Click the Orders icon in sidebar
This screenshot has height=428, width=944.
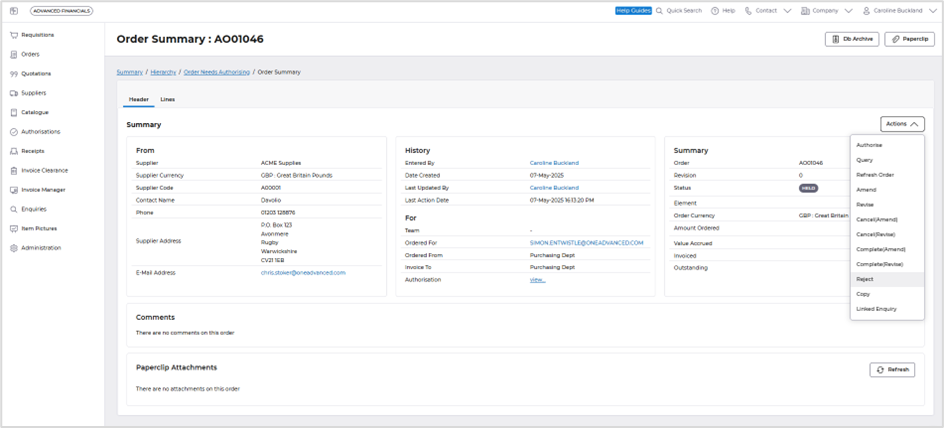click(14, 54)
